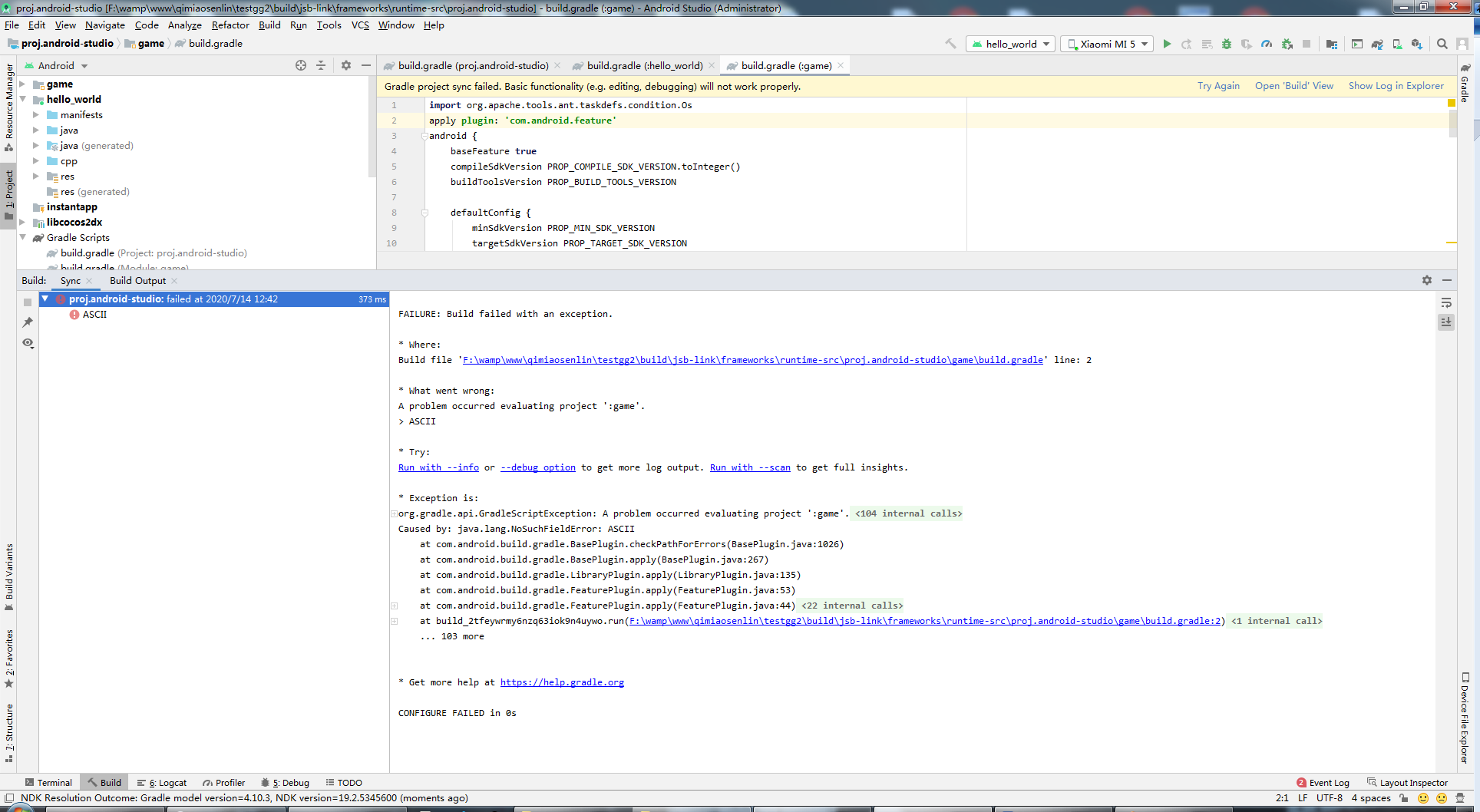The width and height of the screenshot is (1480, 812).
Task: Click the inspector hat icon in status bar
Action: click(1461, 798)
